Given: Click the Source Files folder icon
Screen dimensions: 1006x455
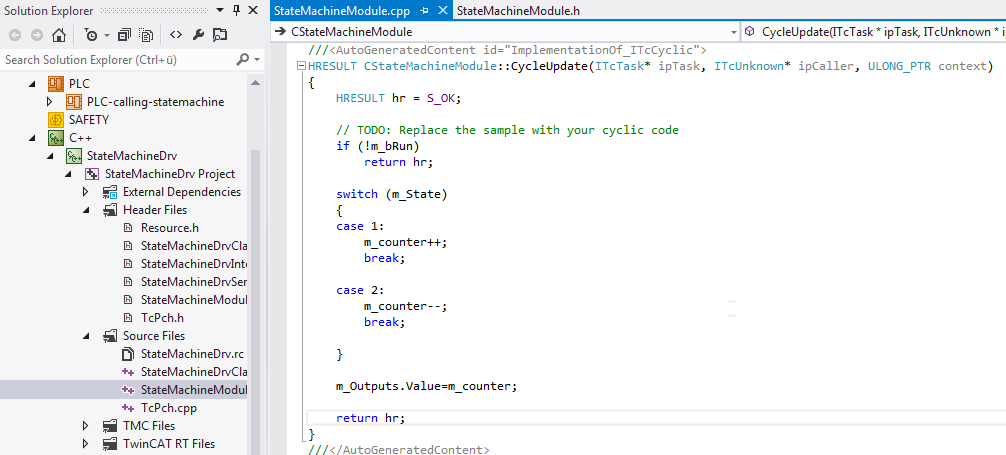Looking at the screenshot, I should (110, 336).
